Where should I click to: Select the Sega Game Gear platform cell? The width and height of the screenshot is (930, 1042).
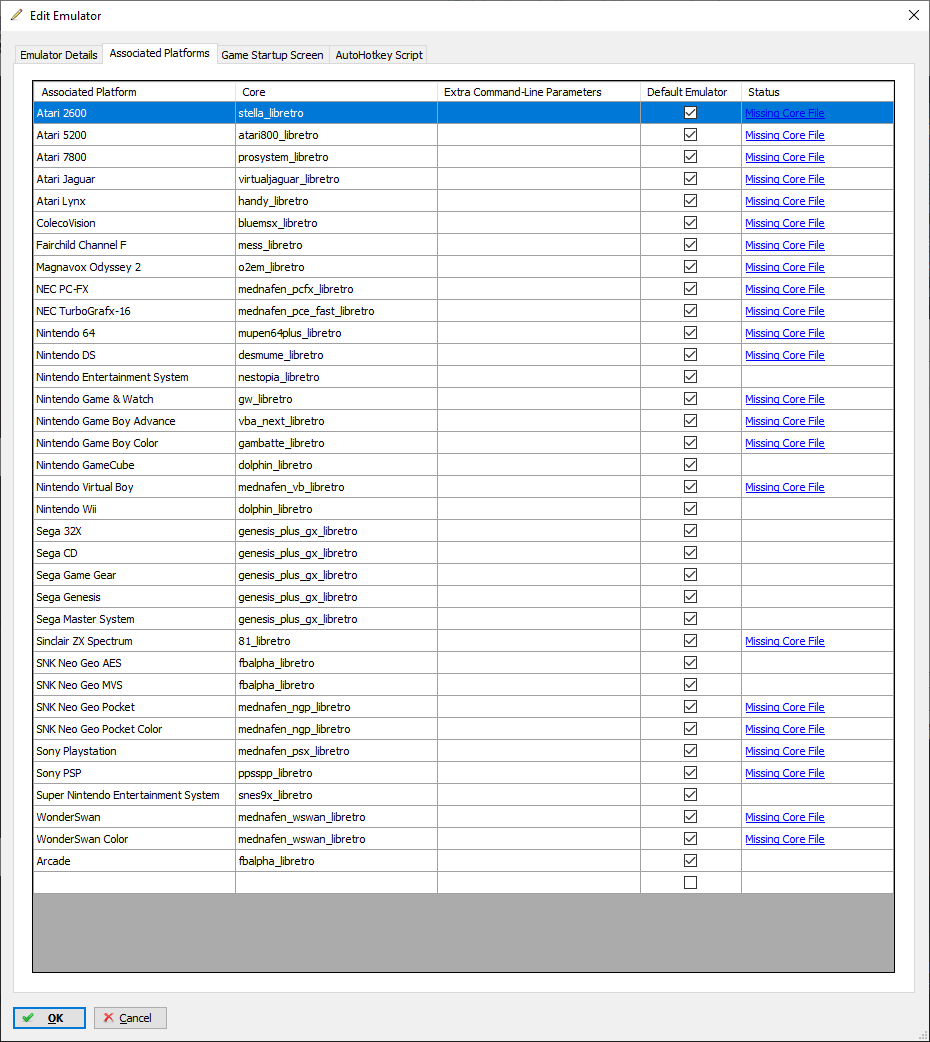point(134,575)
